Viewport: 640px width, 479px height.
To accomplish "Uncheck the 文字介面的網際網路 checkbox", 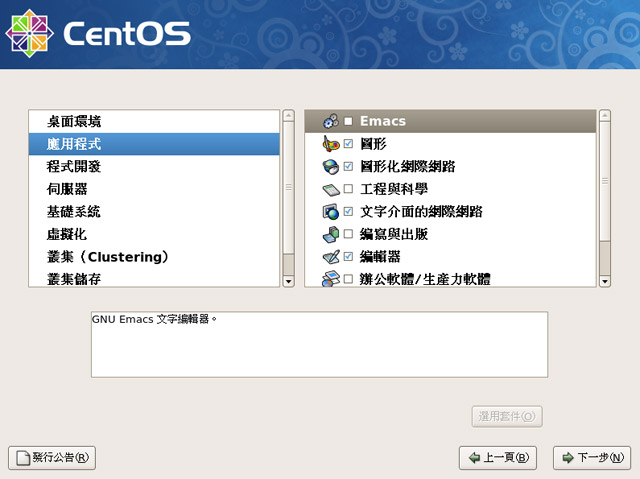I will 348,211.
